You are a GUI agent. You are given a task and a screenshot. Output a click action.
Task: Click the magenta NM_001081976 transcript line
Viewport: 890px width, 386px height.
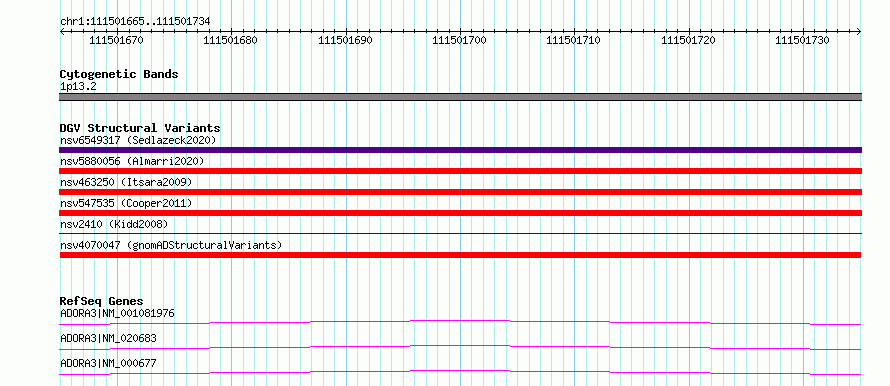460,322
